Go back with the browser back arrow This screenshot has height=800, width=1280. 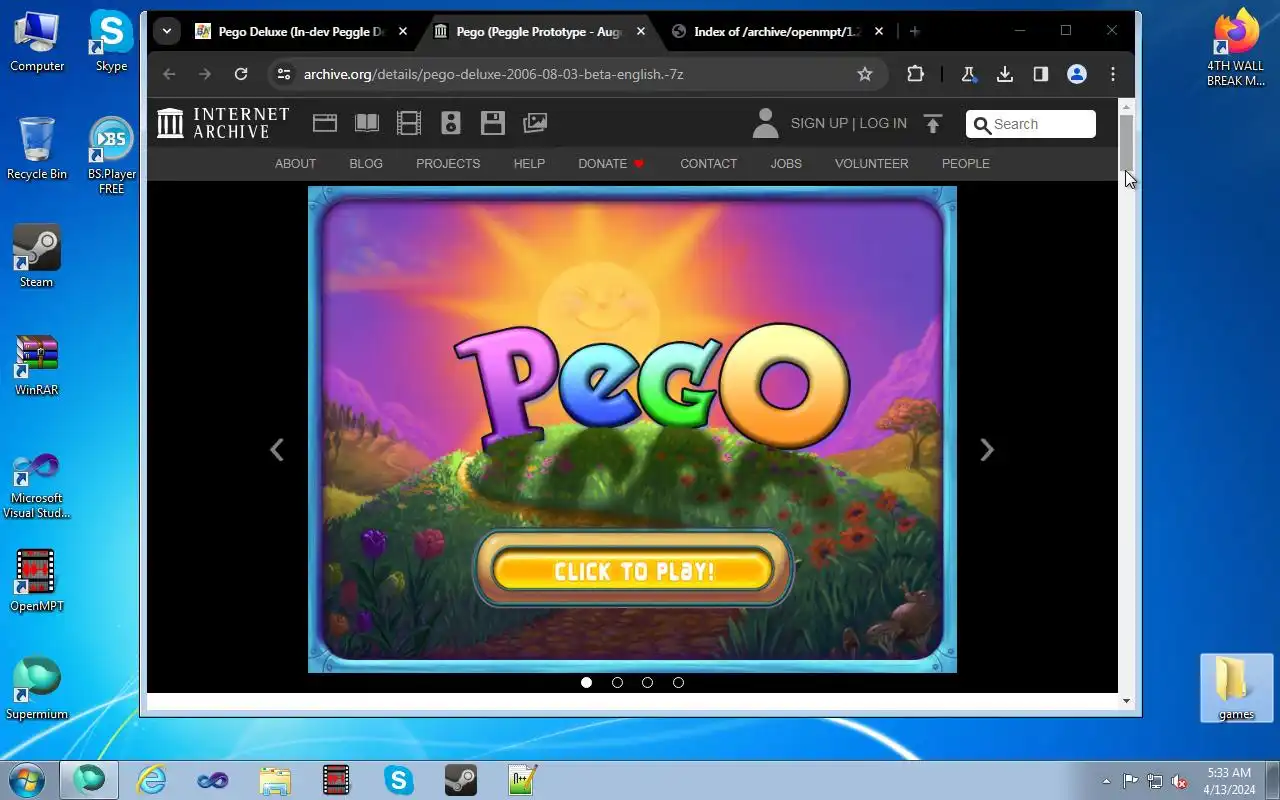click(169, 74)
